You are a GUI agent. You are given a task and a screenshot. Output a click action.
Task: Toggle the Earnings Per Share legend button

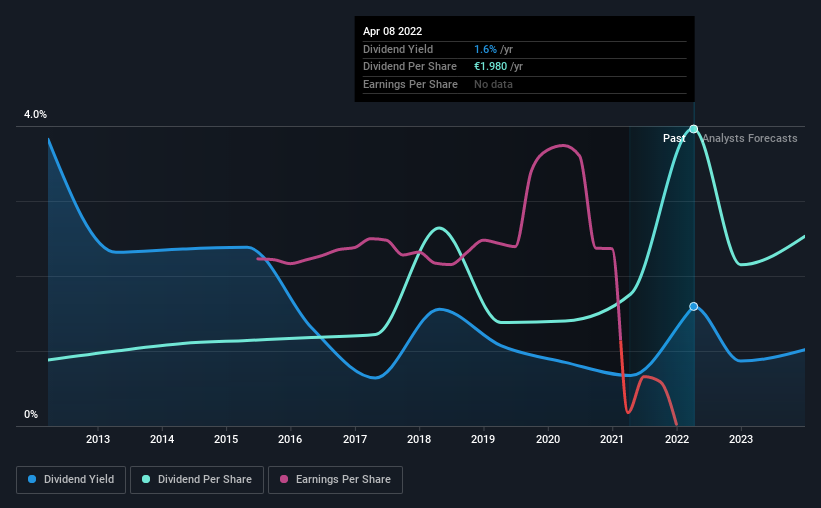coord(335,480)
